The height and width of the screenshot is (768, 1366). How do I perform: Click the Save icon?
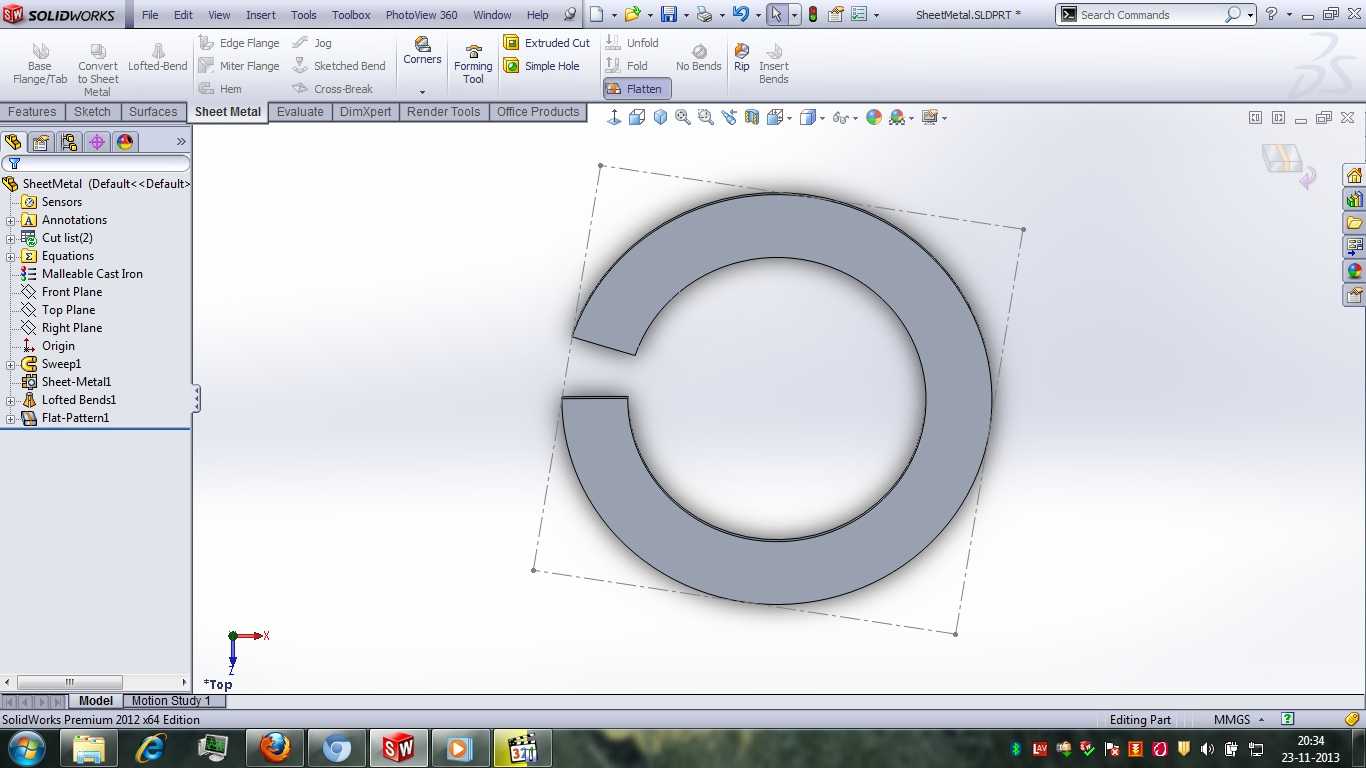(x=668, y=15)
